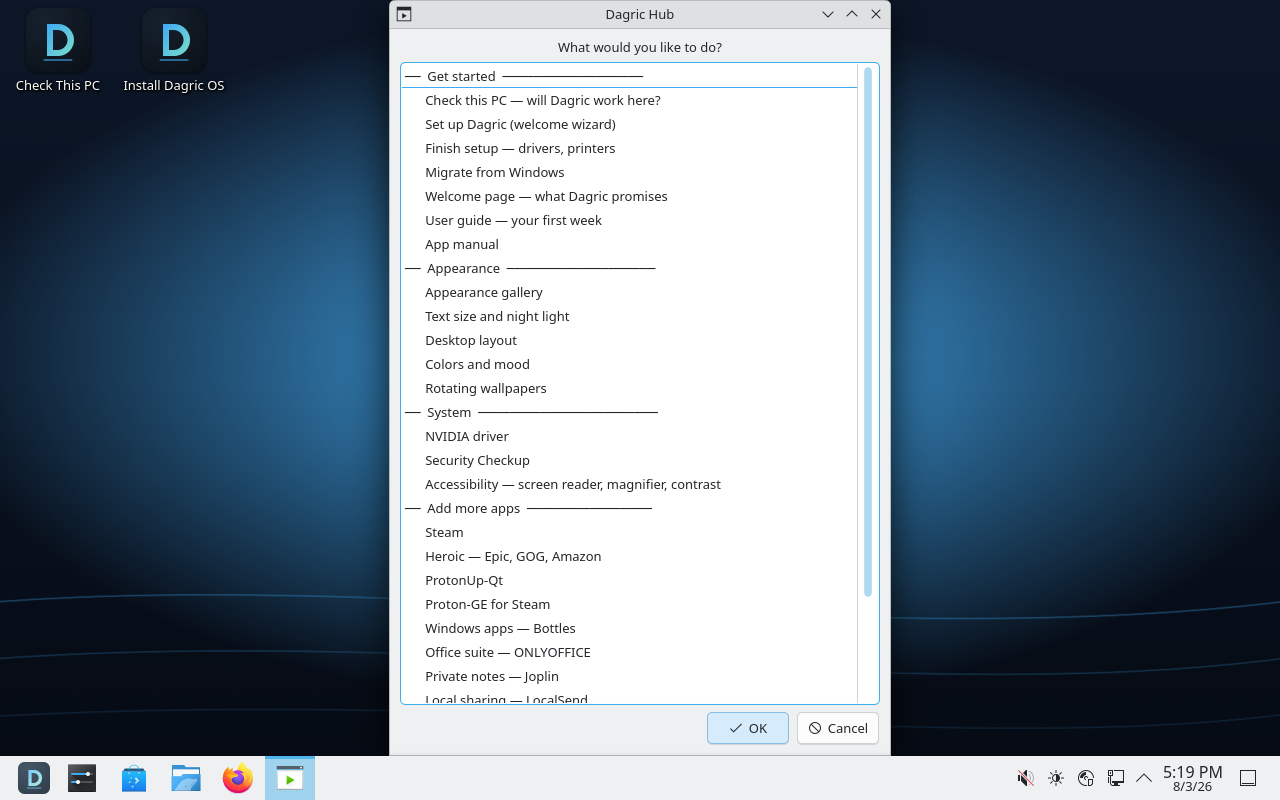Open the brightness tray icon
The width and height of the screenshot is (1280, 800).
tap(1056, 778)
